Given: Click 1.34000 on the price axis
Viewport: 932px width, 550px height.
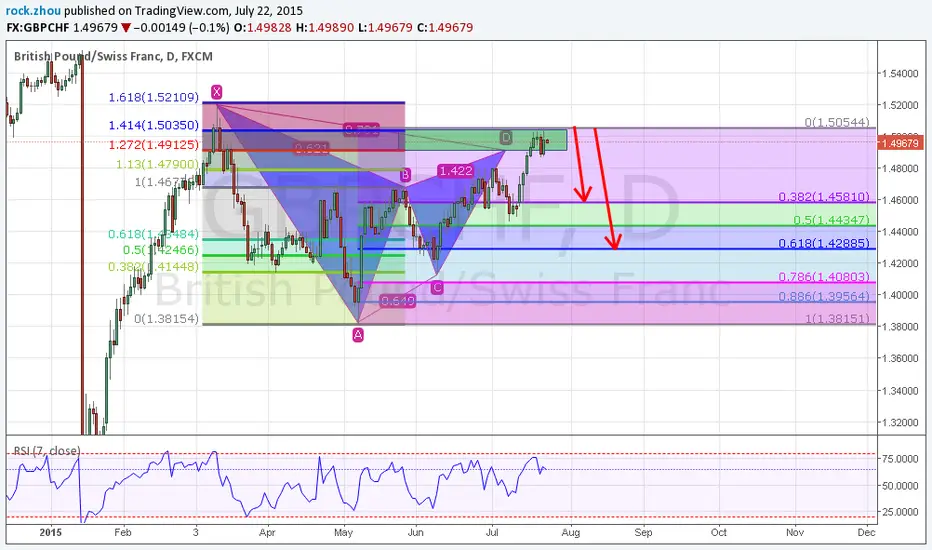Looking at the screenshot, I should click(900, 391).
